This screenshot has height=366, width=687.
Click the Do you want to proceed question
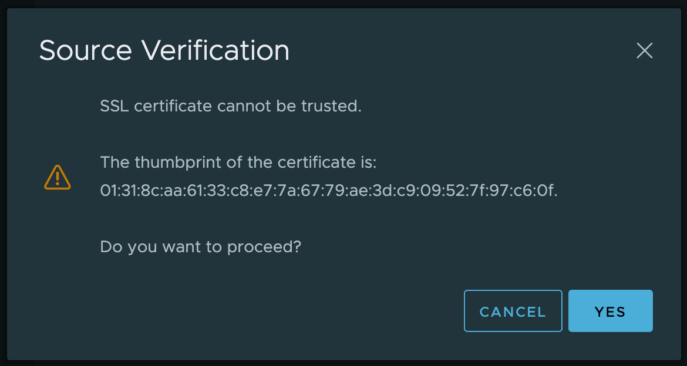click(x=201, y=247)
